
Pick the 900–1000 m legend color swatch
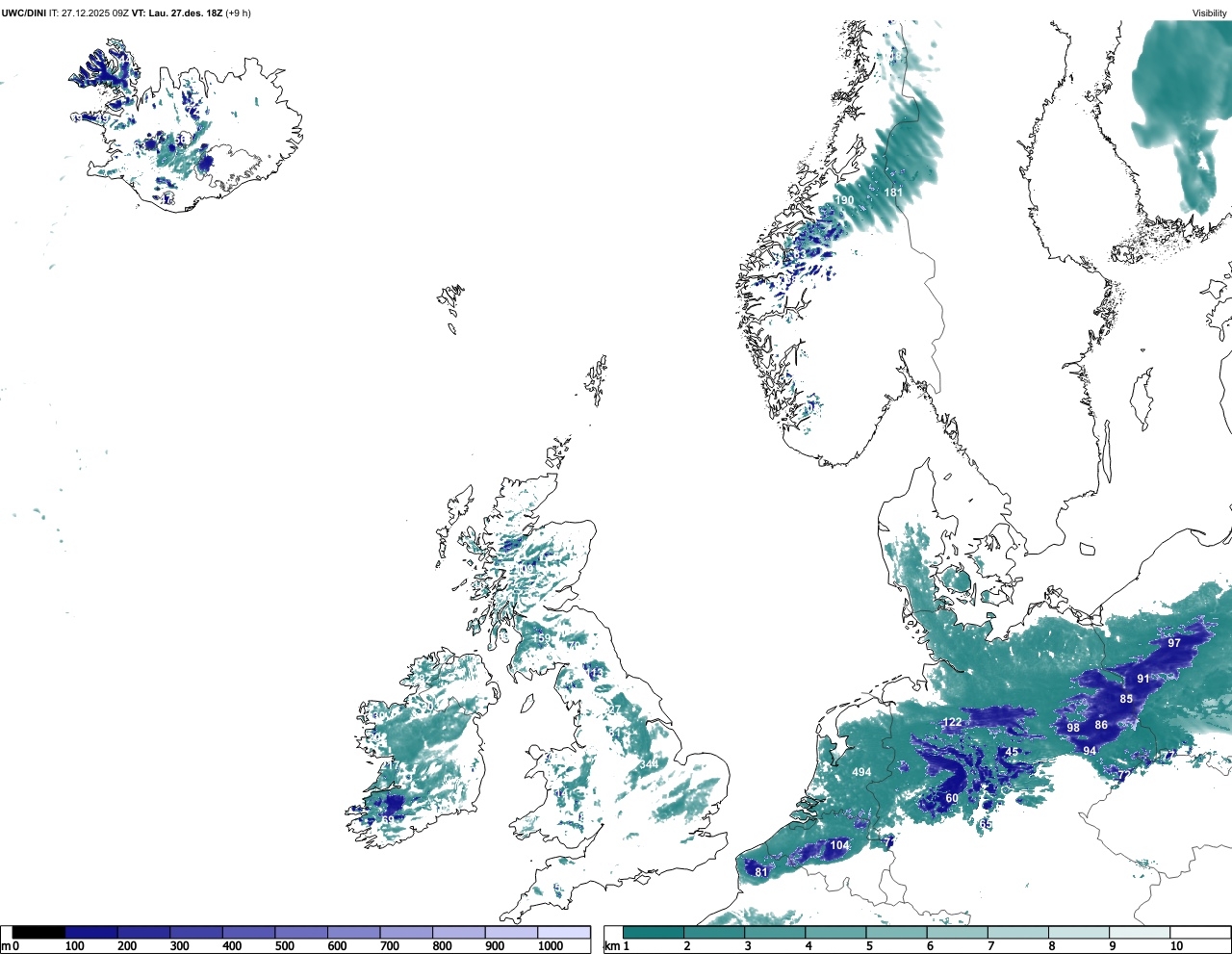(x=511, y=932)
